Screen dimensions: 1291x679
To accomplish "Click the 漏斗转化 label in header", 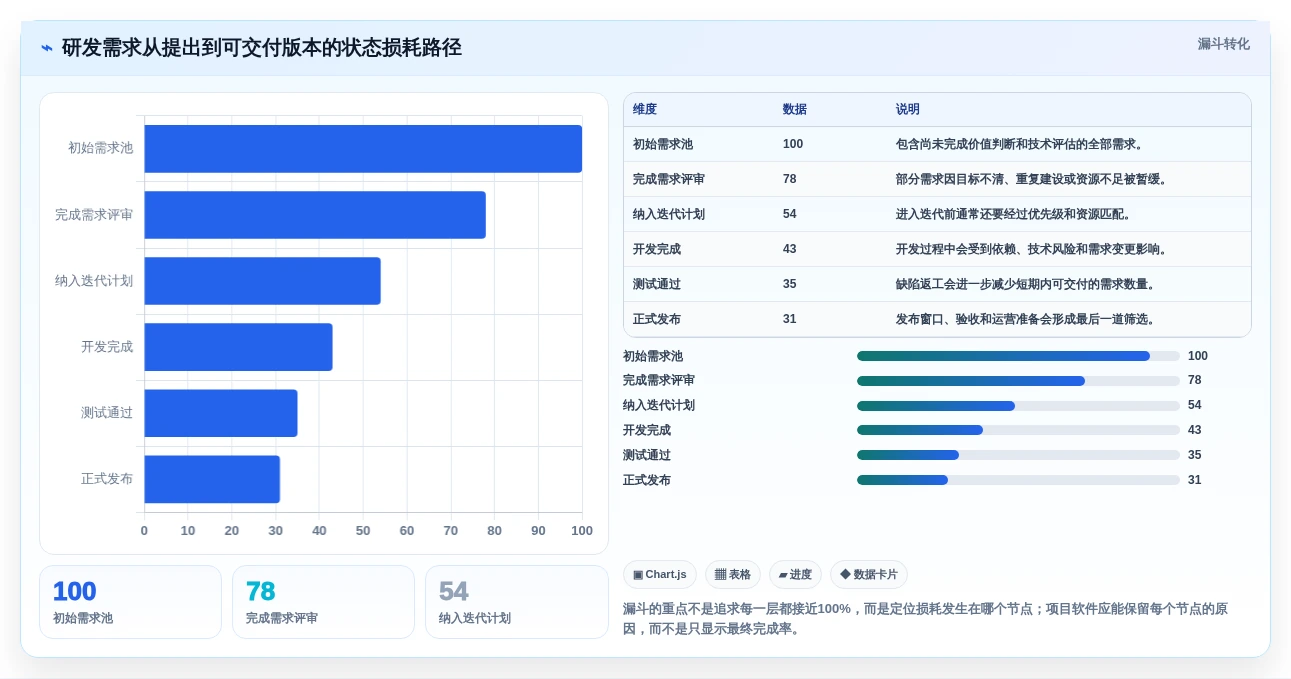I will 1224,44.
